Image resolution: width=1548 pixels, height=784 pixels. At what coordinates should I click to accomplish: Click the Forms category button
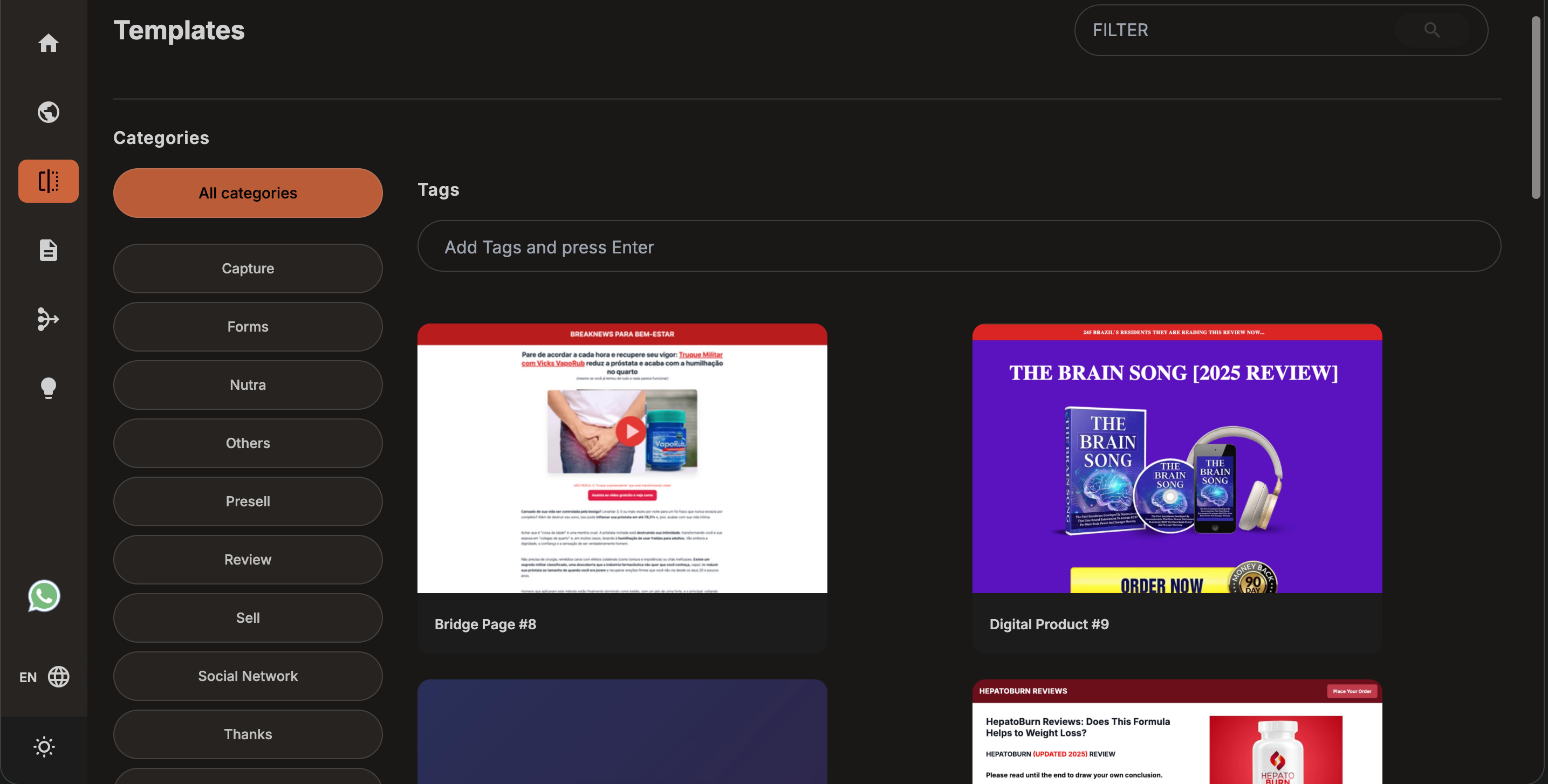(x=248, y=326)
